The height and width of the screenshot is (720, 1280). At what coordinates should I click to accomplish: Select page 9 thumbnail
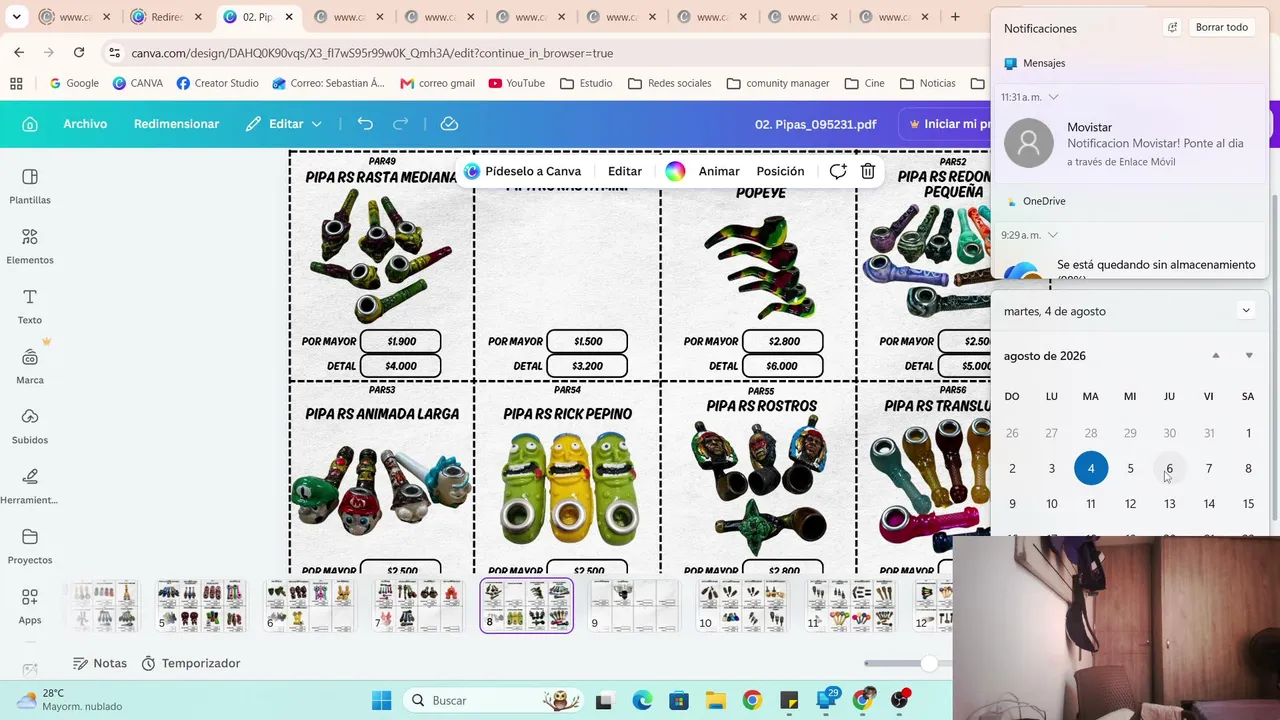pos(633,606)
